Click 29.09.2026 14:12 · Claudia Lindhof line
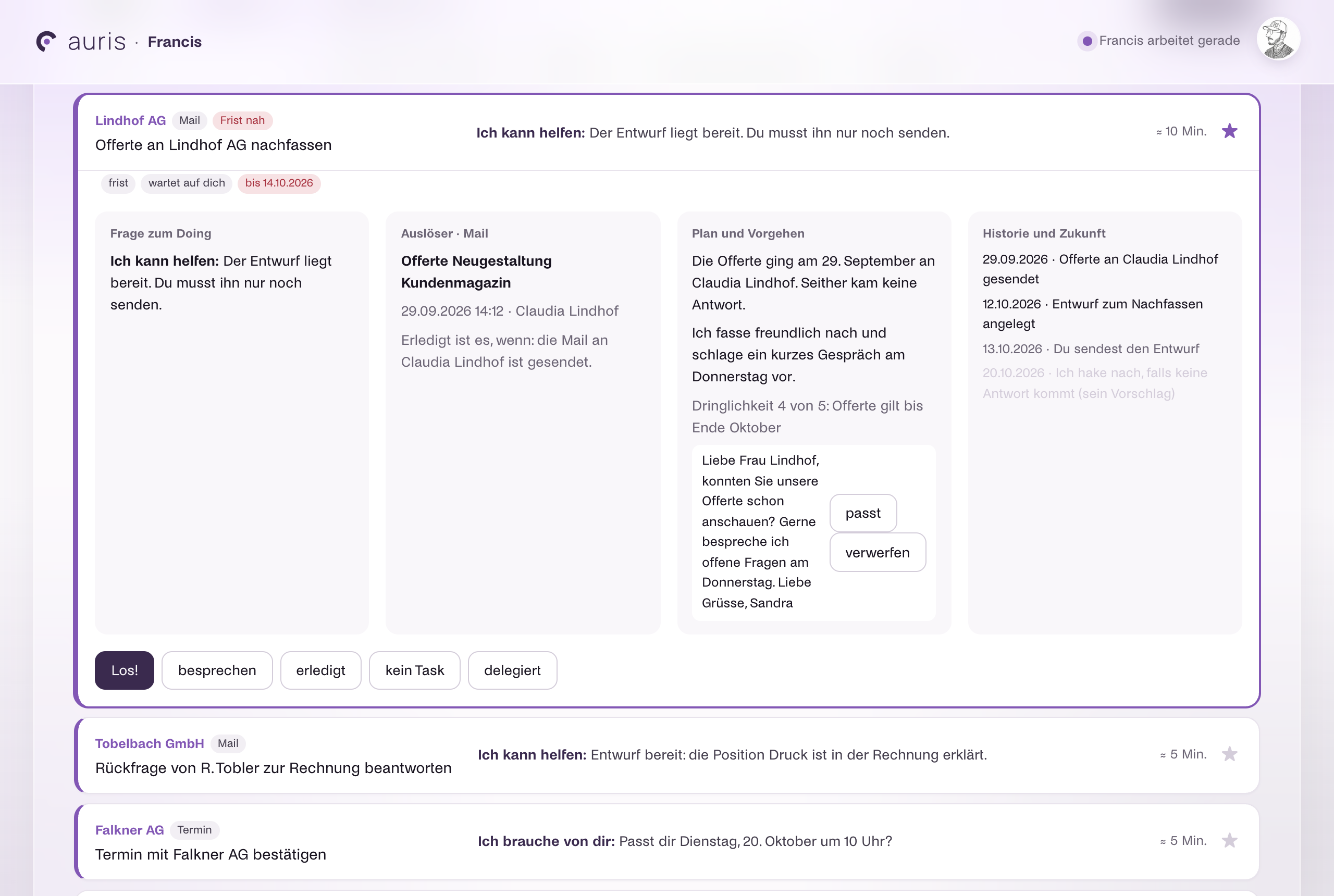The height and width of the screenshot is (896, 1334). click(509, 311)
